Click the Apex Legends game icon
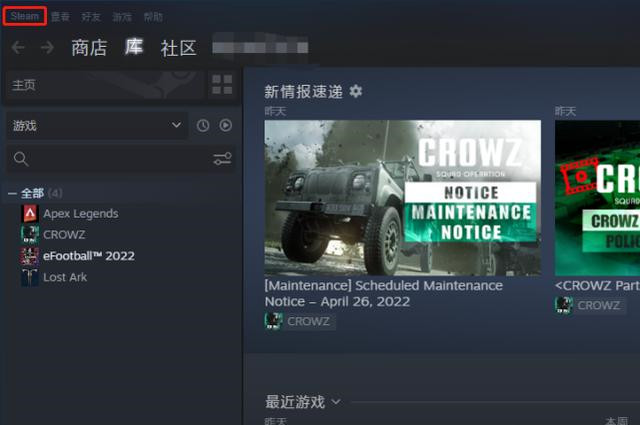The image size is (640, 425). 30,214
